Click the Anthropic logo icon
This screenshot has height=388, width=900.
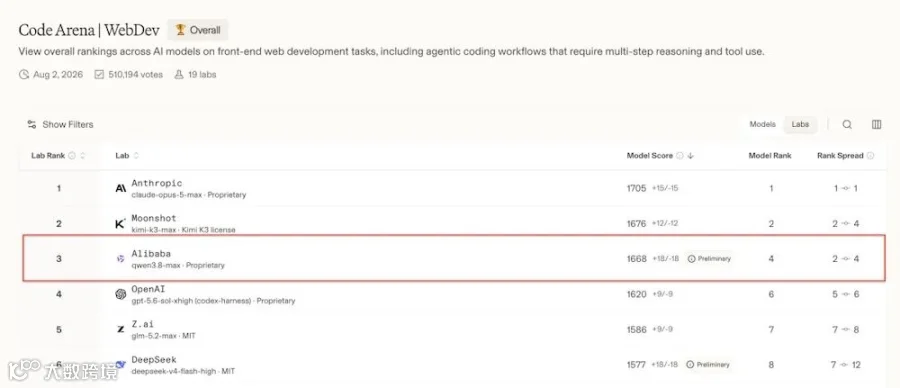121,188
